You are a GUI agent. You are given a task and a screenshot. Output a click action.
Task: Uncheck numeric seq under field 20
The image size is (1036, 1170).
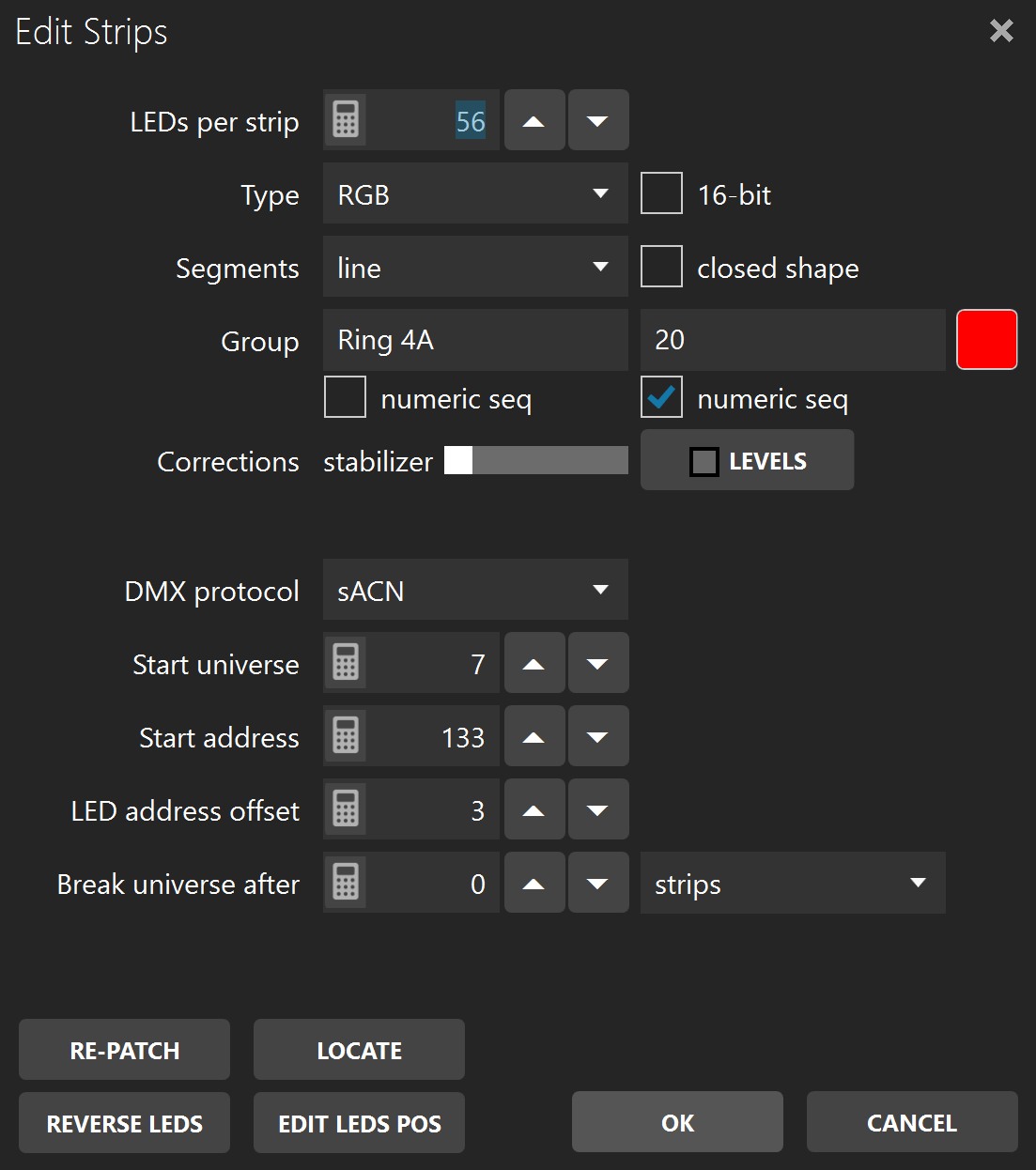tap(661, 397)
